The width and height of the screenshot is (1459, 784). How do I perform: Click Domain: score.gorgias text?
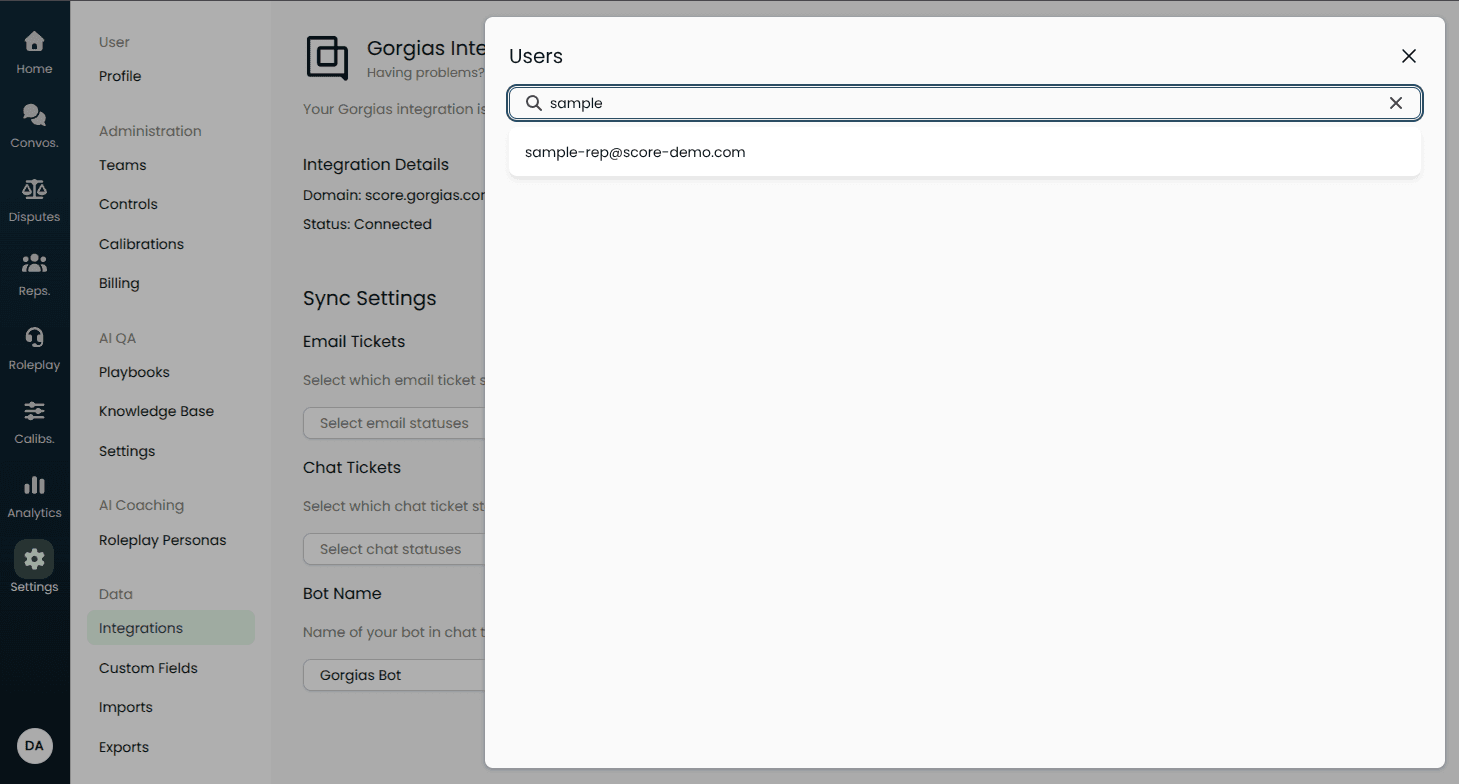[394, 195]
